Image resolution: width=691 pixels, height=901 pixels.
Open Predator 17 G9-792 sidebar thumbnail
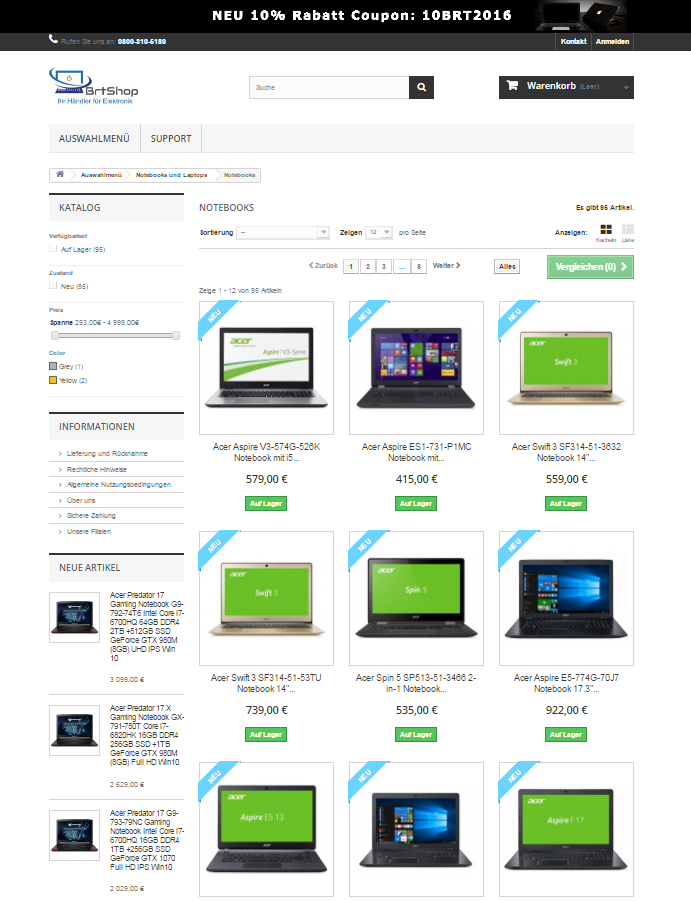point(74,617)
